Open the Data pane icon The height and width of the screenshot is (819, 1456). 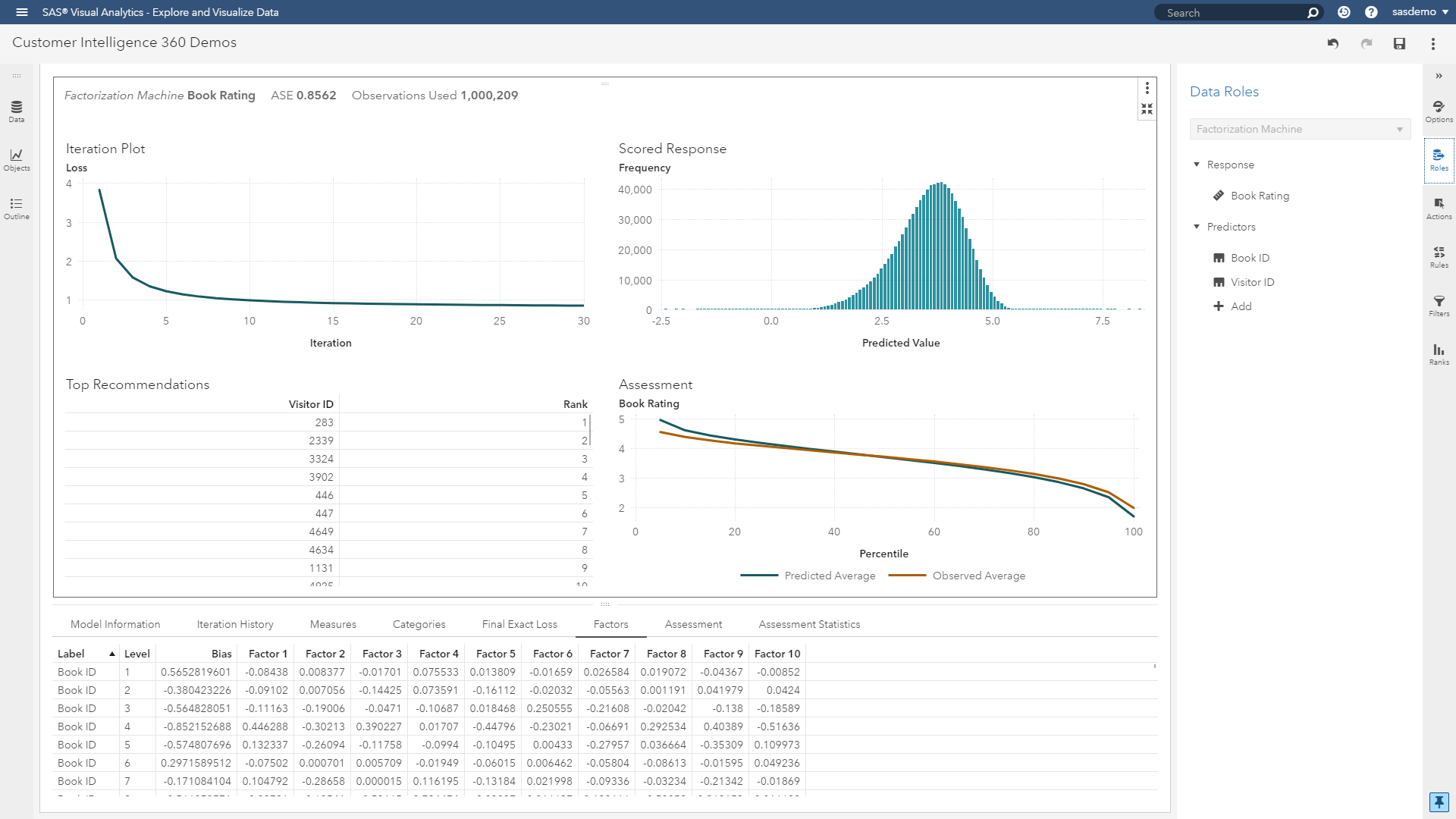point(16,111)
